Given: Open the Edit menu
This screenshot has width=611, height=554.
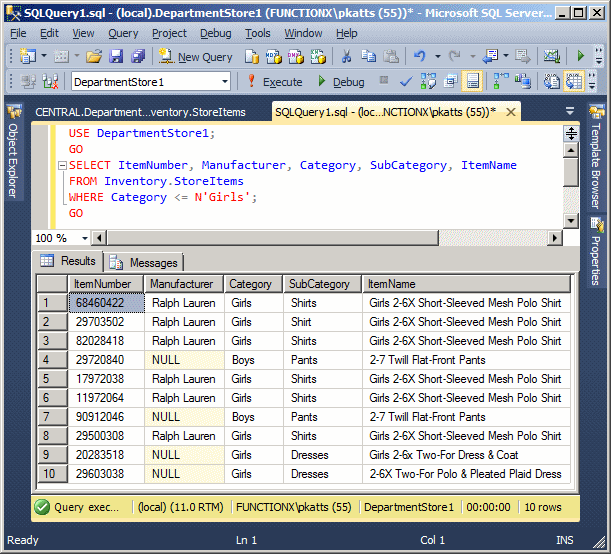Looking at the screenshot, I should pyautogui.click(x=49, y=34).
